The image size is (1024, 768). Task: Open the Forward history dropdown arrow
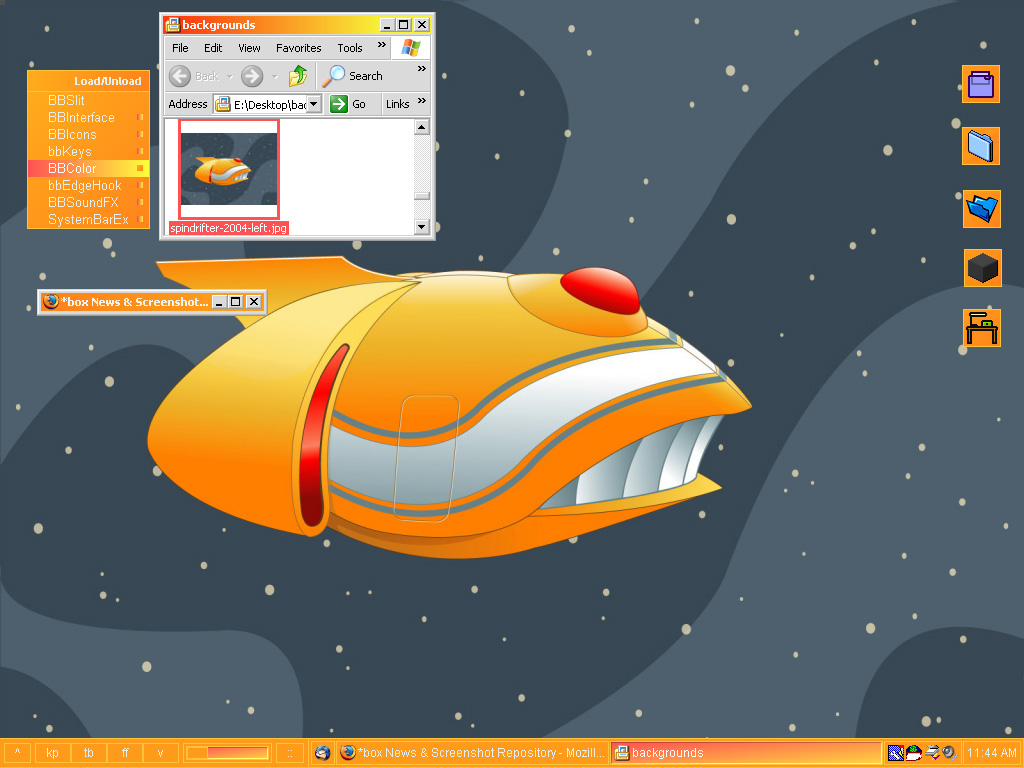tap(275, 77)
